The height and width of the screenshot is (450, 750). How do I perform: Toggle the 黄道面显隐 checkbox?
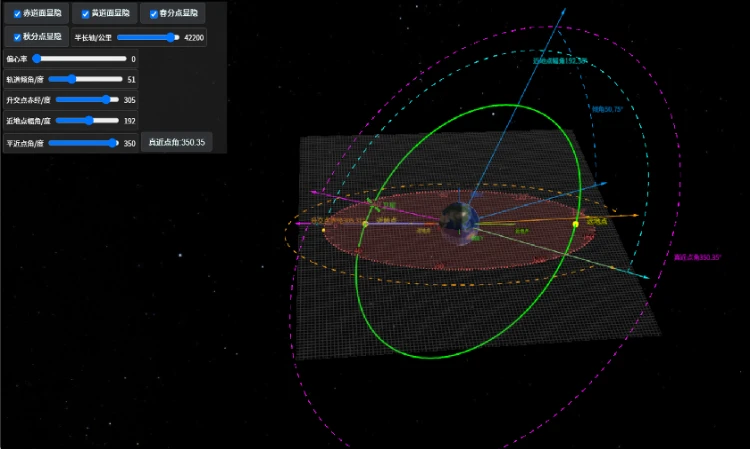tap(86, 14)
